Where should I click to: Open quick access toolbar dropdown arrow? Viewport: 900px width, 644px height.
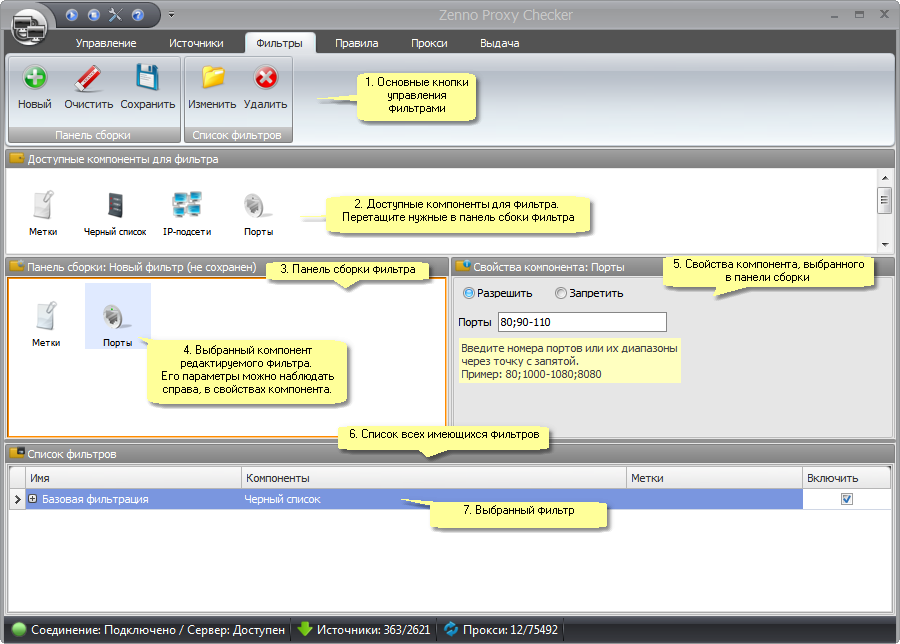(x=171, y=15)
